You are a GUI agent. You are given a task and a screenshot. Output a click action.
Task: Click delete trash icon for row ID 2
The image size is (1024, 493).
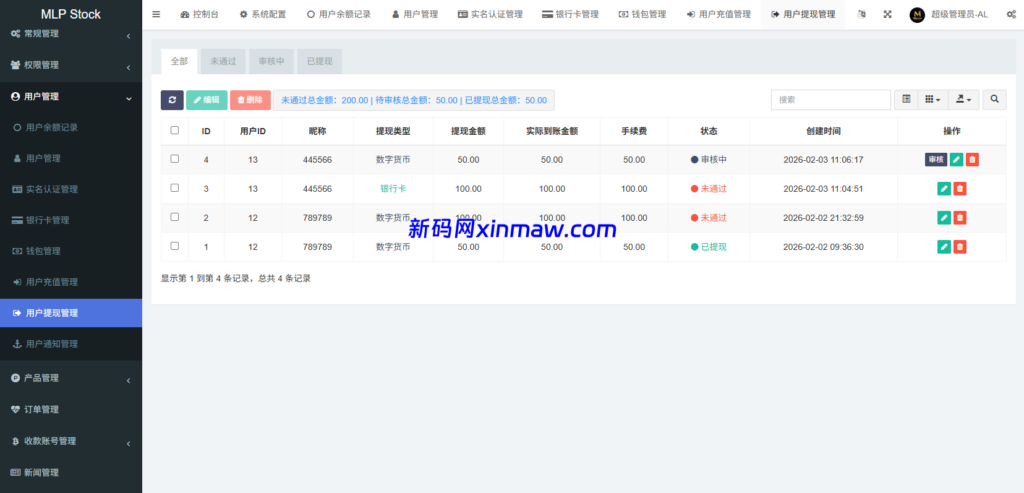[960, 217]
